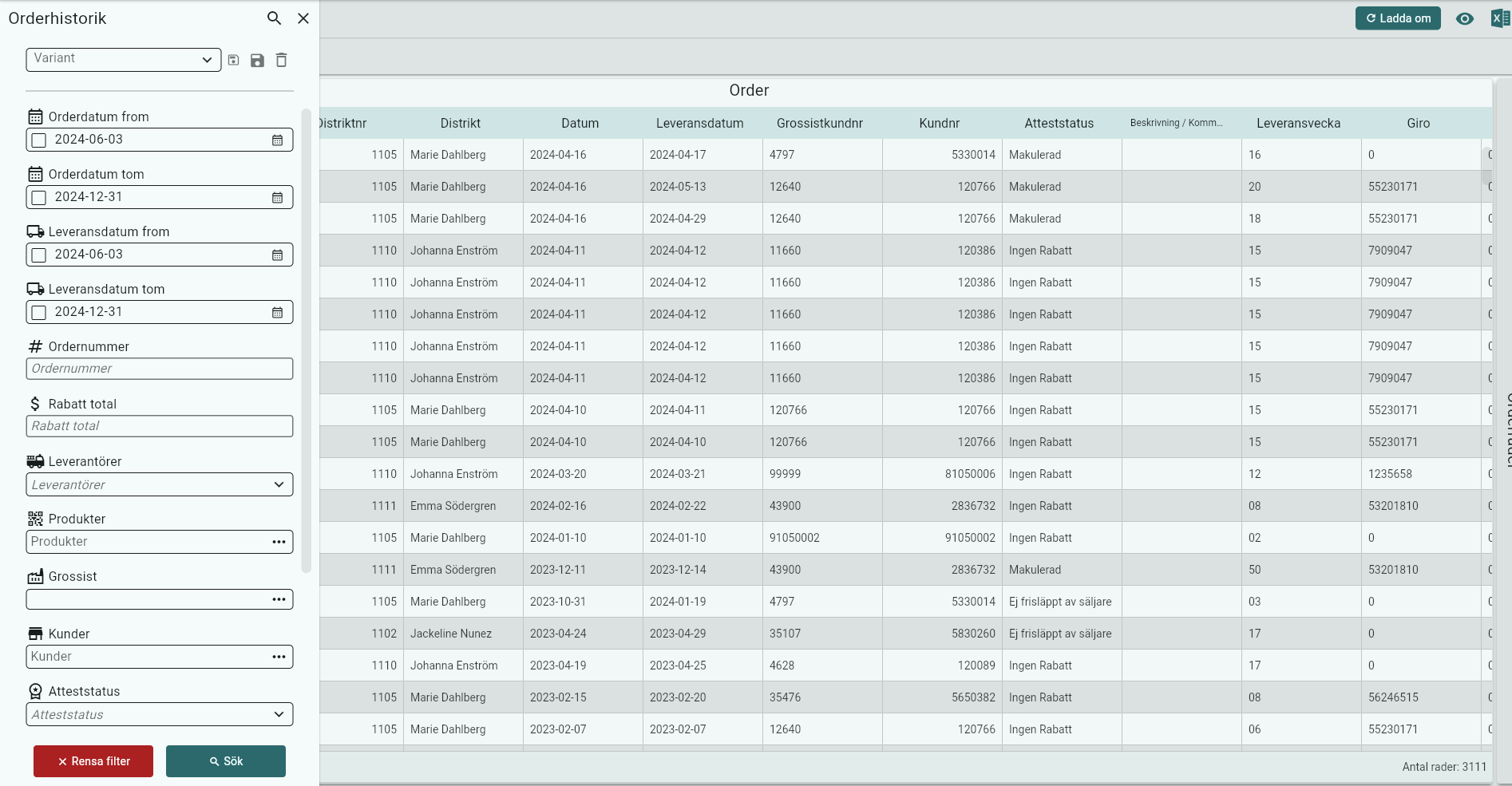Open calendar picker for Orderdatum from

pos(277,140)
